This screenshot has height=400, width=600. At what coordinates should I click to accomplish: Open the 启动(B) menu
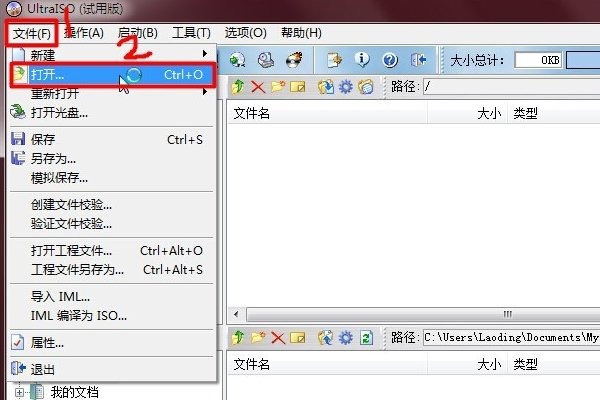point(138,33)
